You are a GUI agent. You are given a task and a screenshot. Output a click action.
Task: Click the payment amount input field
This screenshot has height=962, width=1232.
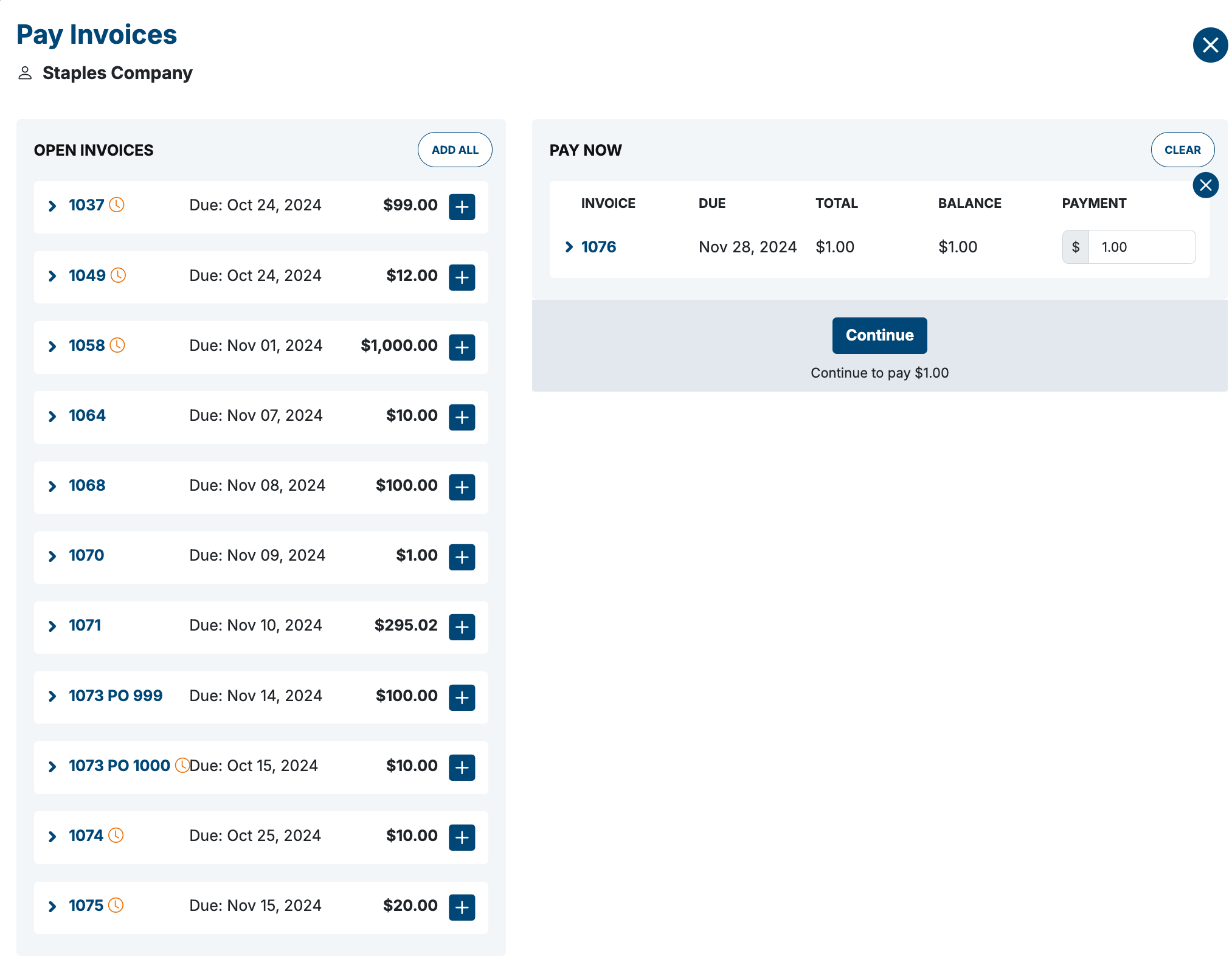pos(1141,247)
